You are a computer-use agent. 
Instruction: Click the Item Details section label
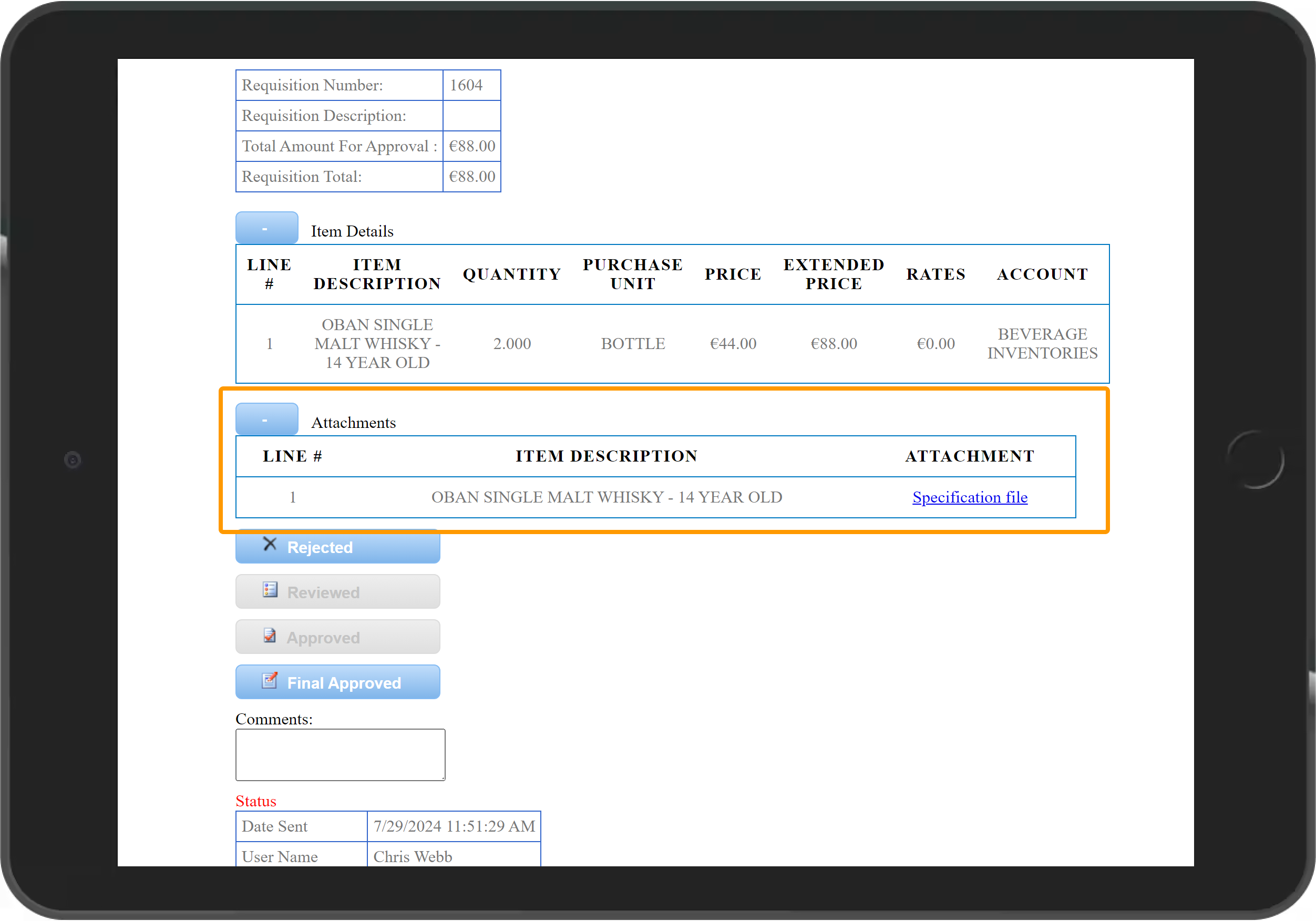[353, 232]
